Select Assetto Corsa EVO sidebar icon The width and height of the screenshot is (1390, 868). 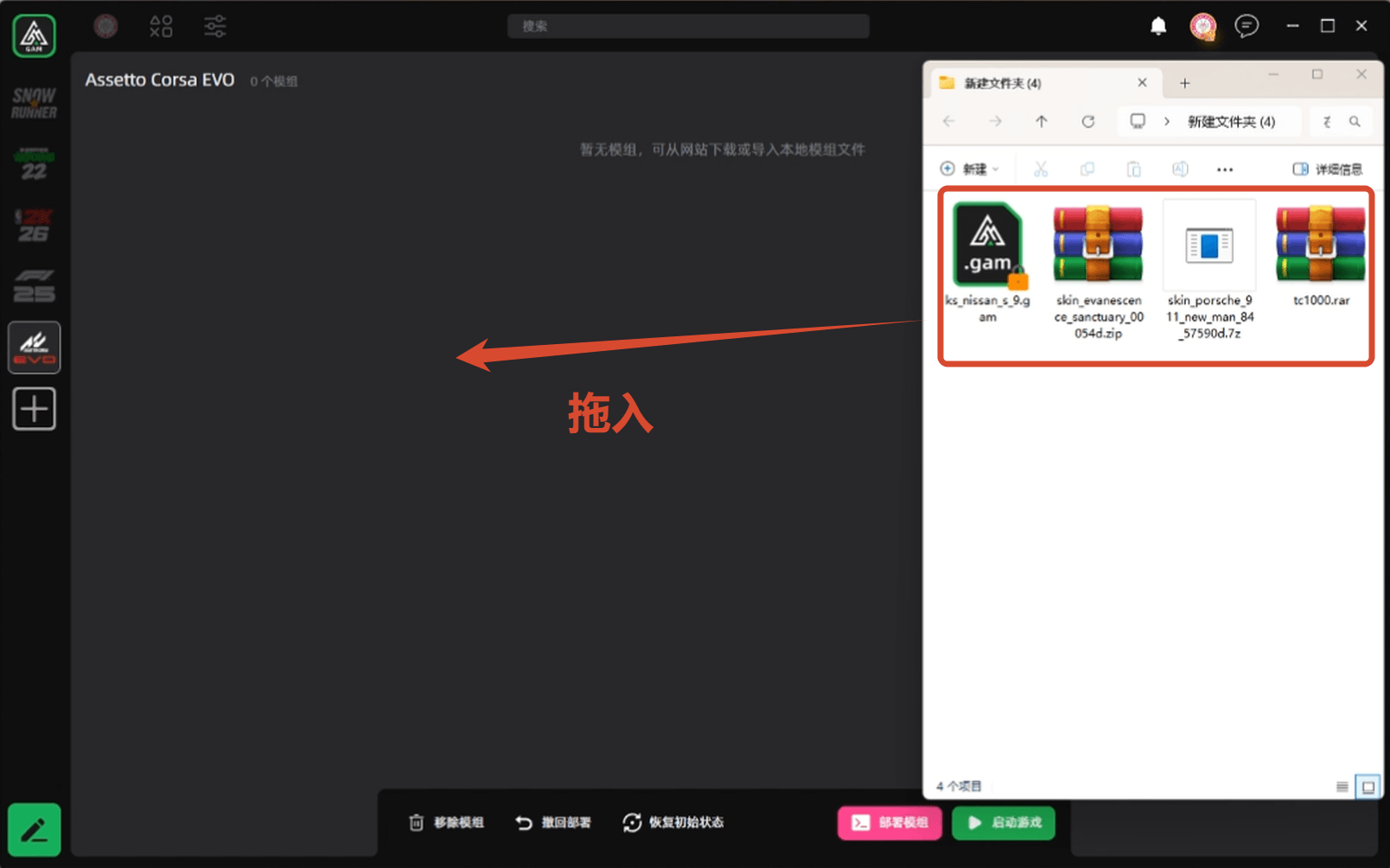[x=34, y=348]
